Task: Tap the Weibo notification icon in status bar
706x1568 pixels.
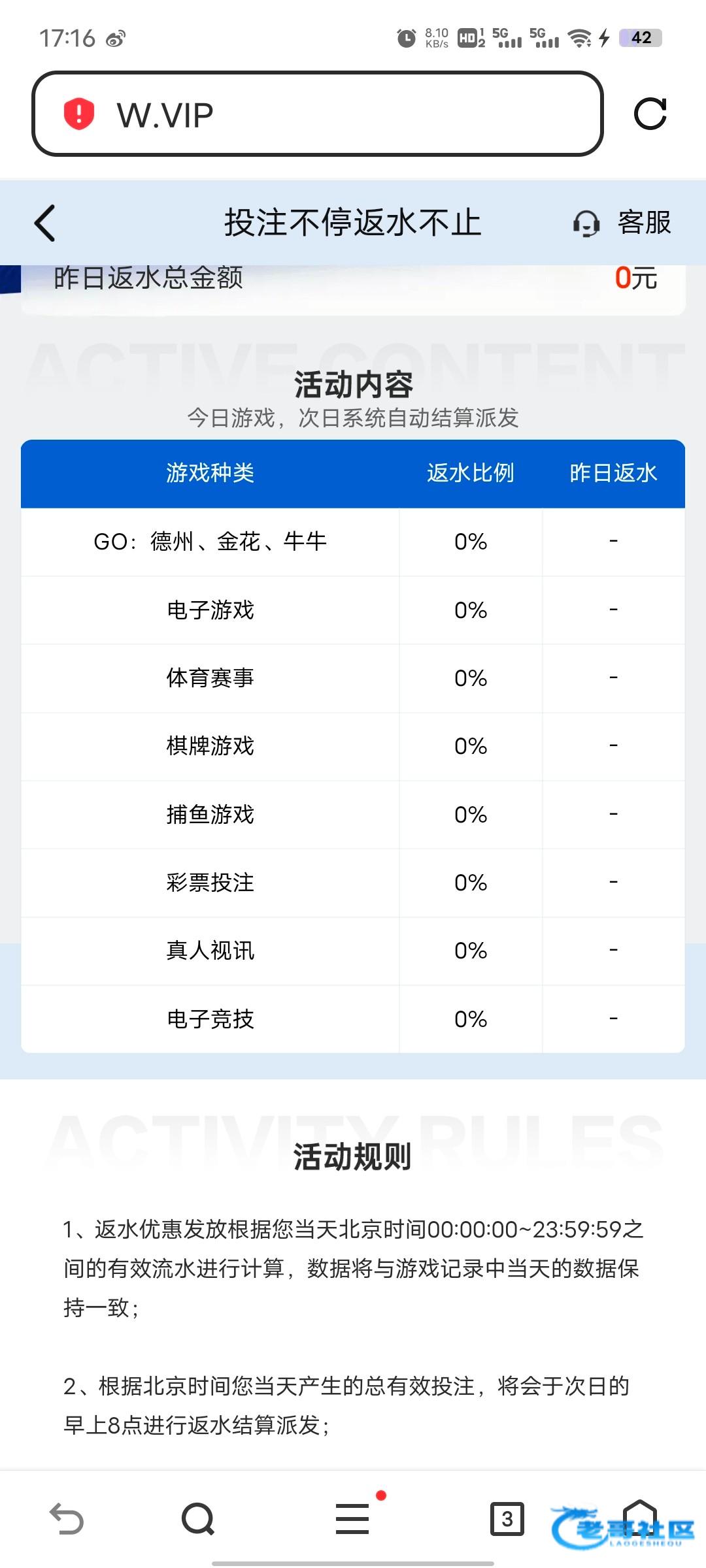Action: click(x=116, y=39)
